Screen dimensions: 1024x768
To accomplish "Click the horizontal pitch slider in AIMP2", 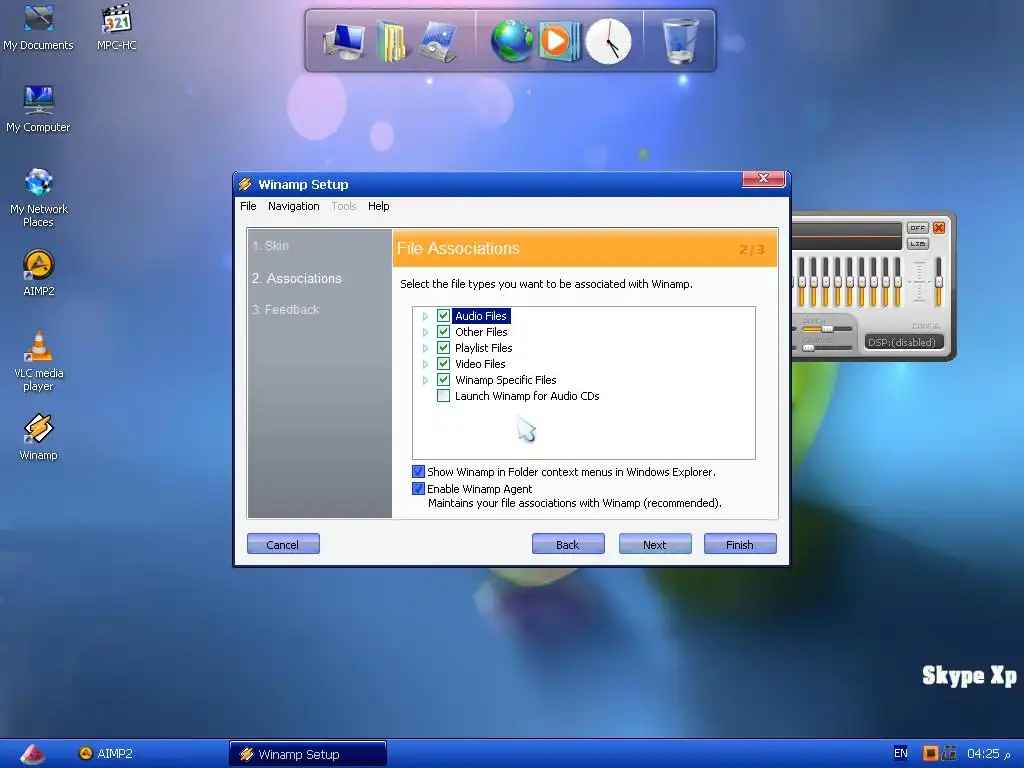I will (x=827, y=329).
